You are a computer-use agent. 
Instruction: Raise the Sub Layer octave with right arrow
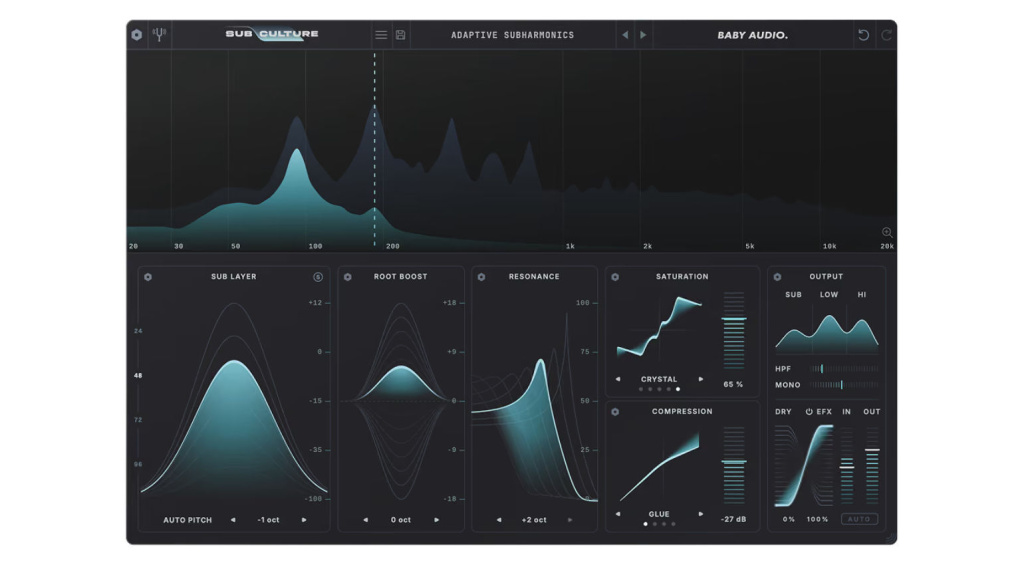(304, 520)
